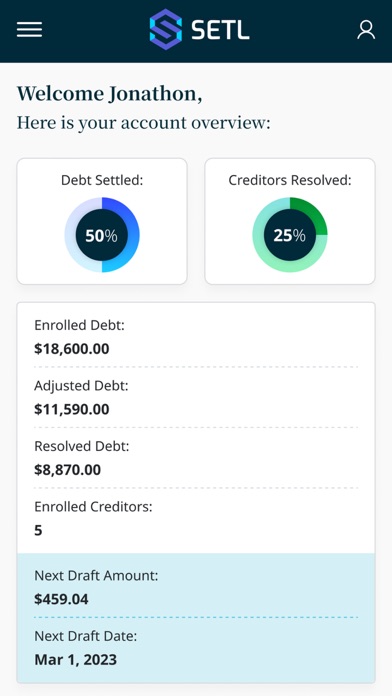Click the Welcome Jonathon heading
This screenshot has width=392, height=696.
pos(109,94)
